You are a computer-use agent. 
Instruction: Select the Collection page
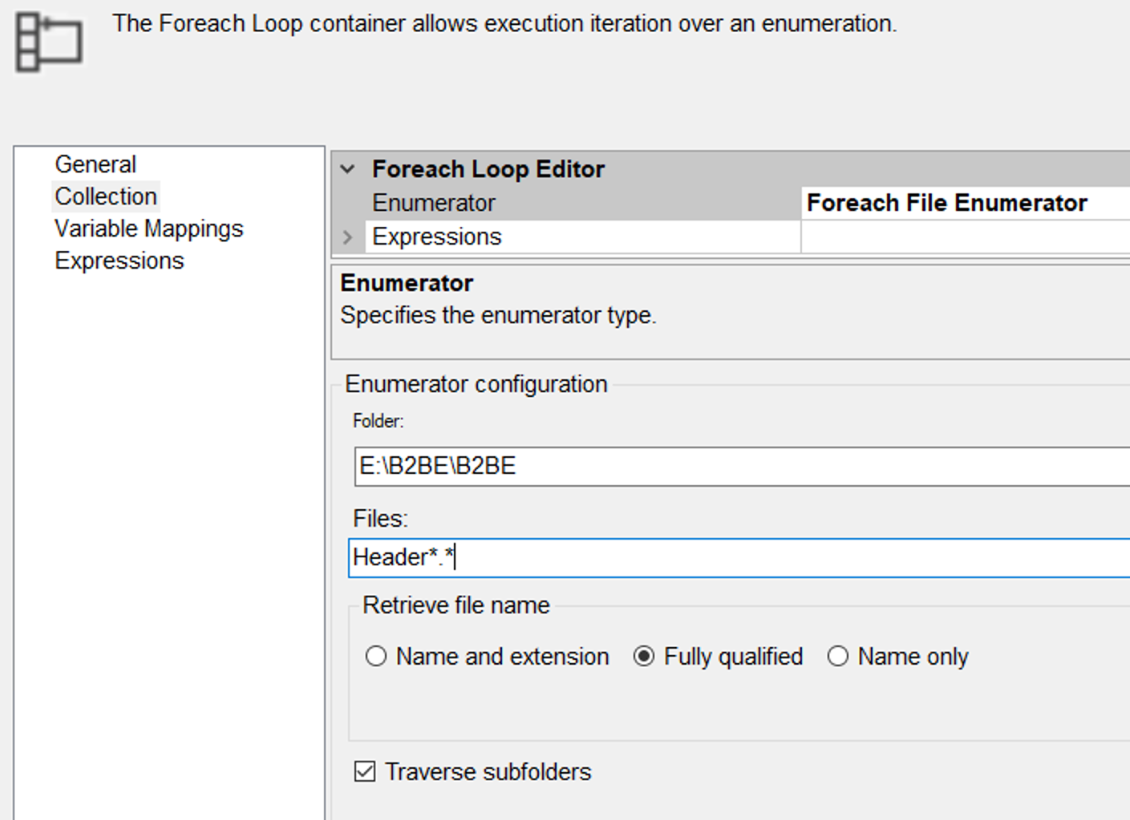click(105, 196)
